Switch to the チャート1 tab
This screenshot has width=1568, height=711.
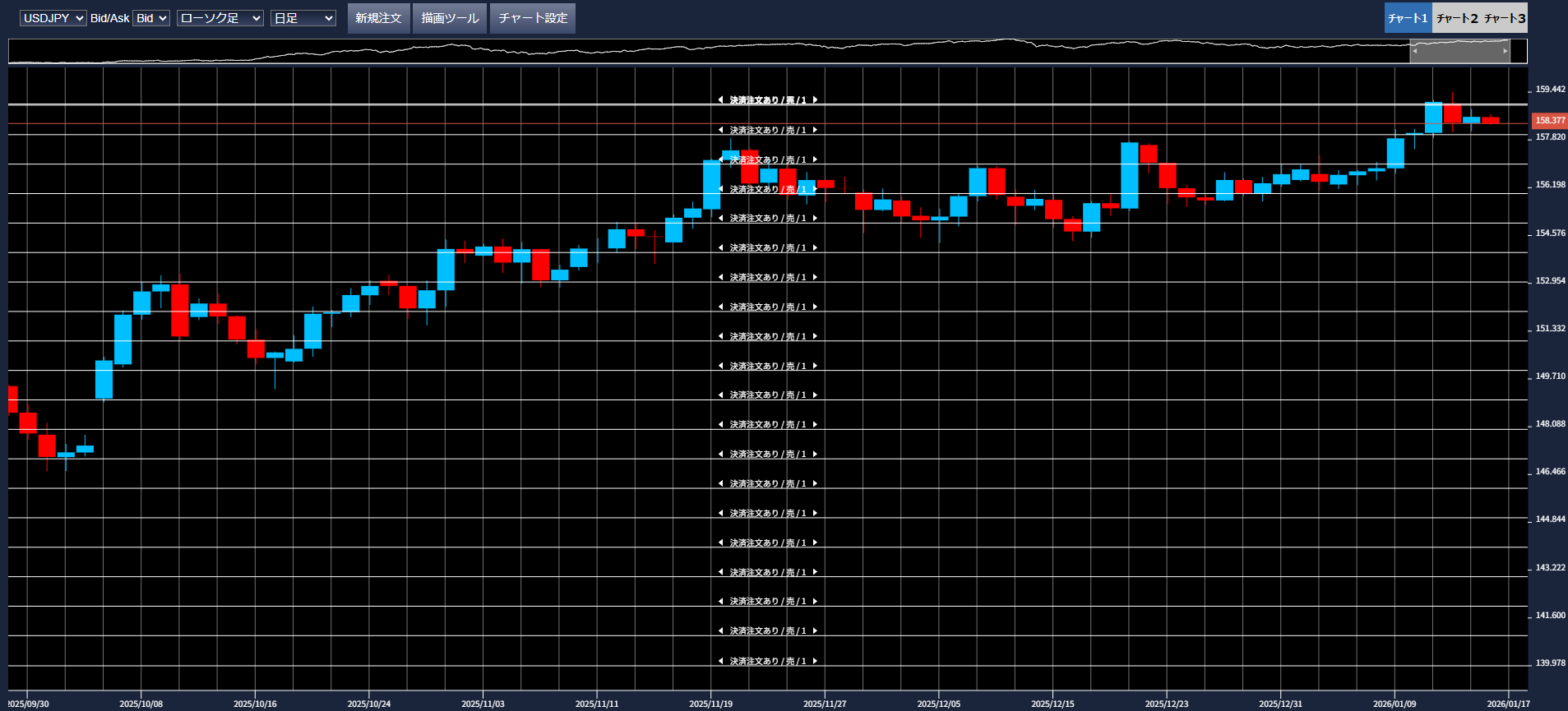(1408, 18)
